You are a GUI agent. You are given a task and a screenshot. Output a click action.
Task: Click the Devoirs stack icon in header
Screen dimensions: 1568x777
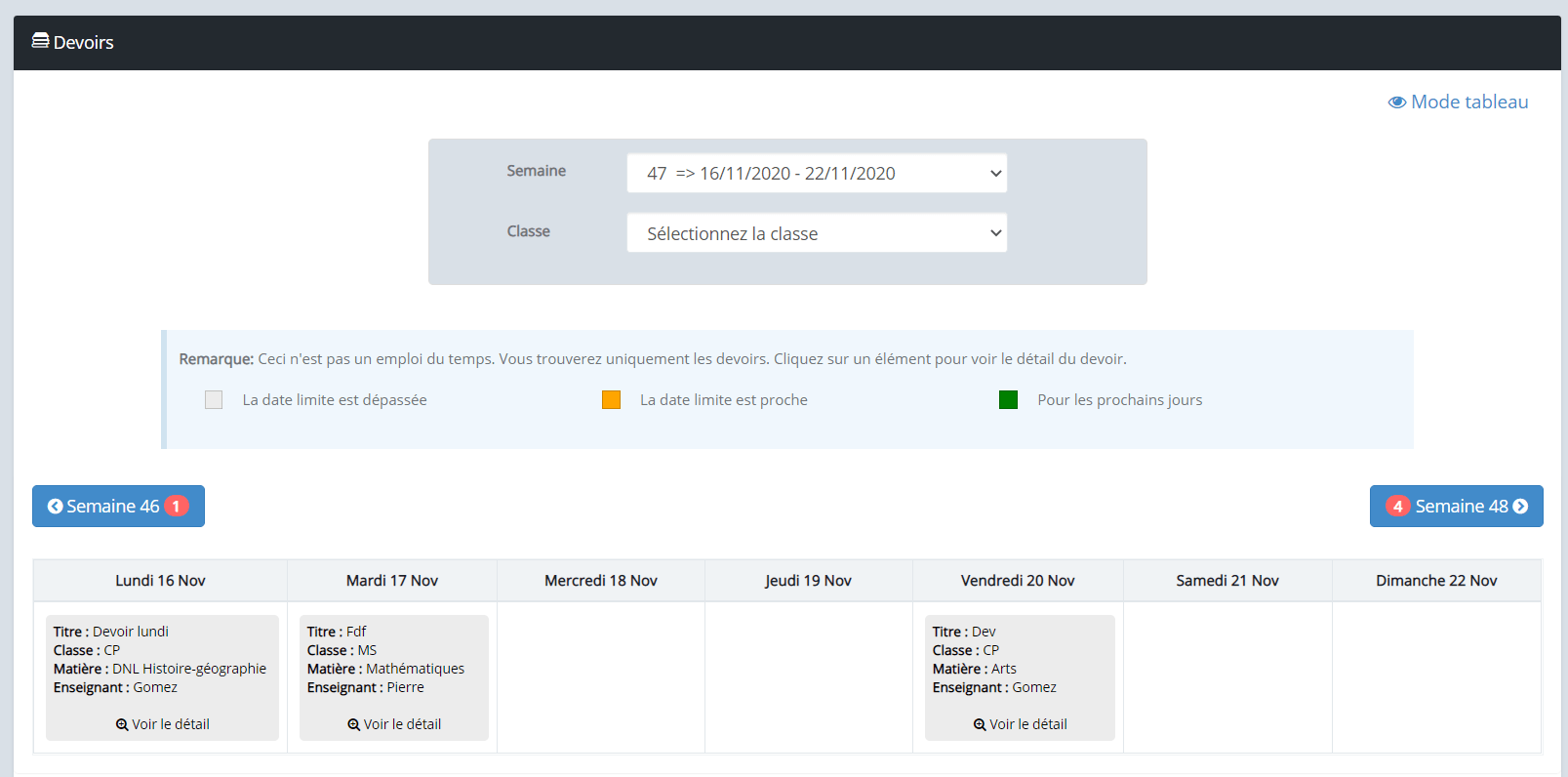40,41
